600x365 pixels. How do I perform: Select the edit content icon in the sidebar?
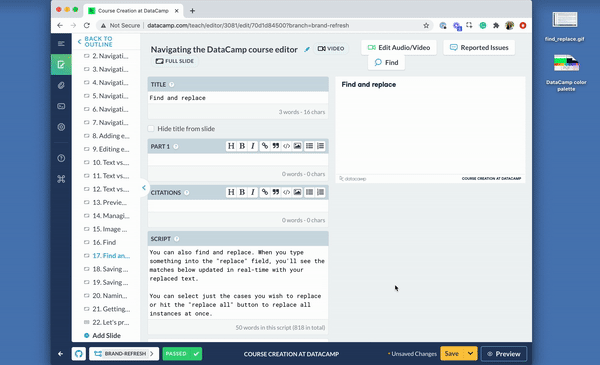[61, 64]
